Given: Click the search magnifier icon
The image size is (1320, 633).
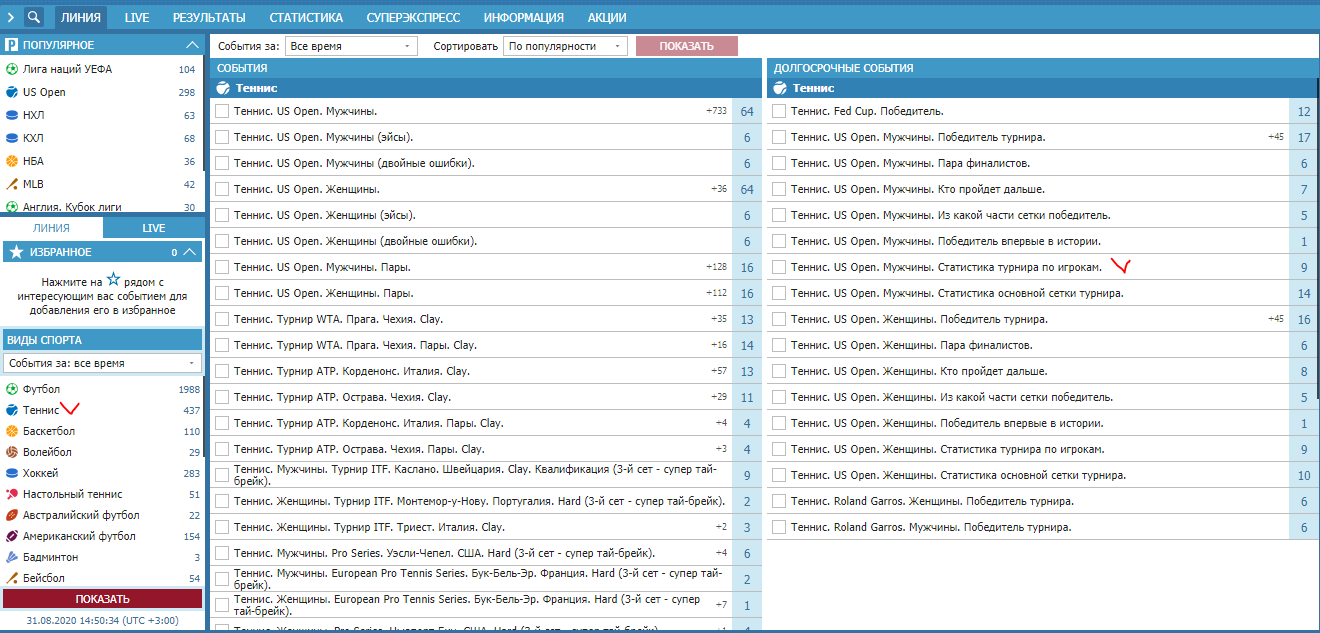Looking at the screenshot, I should click(x=34, y=17).
